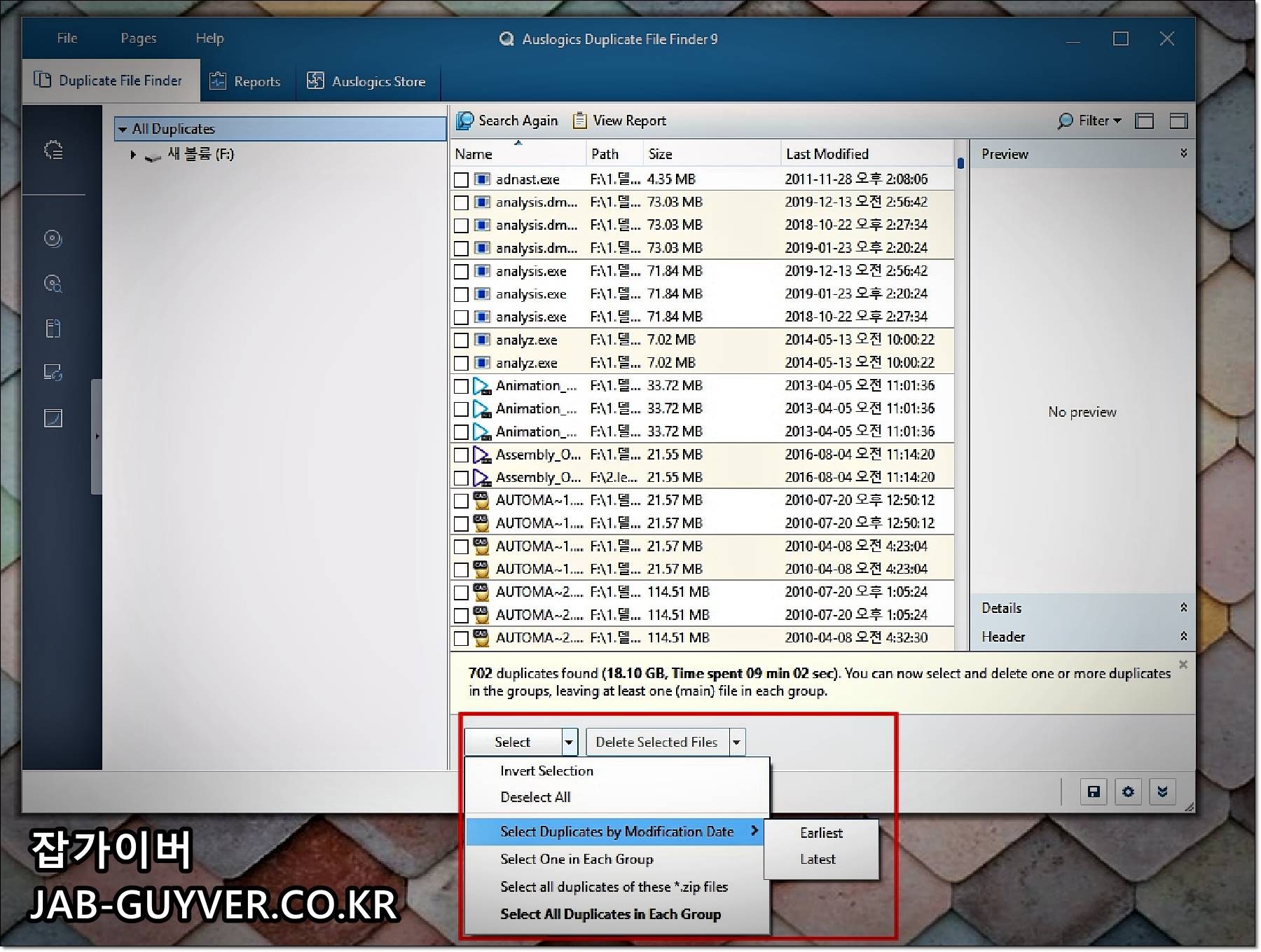1261x952 pixels.
Task: Expand the Header panel chevron
Action: coord(1183,637)
